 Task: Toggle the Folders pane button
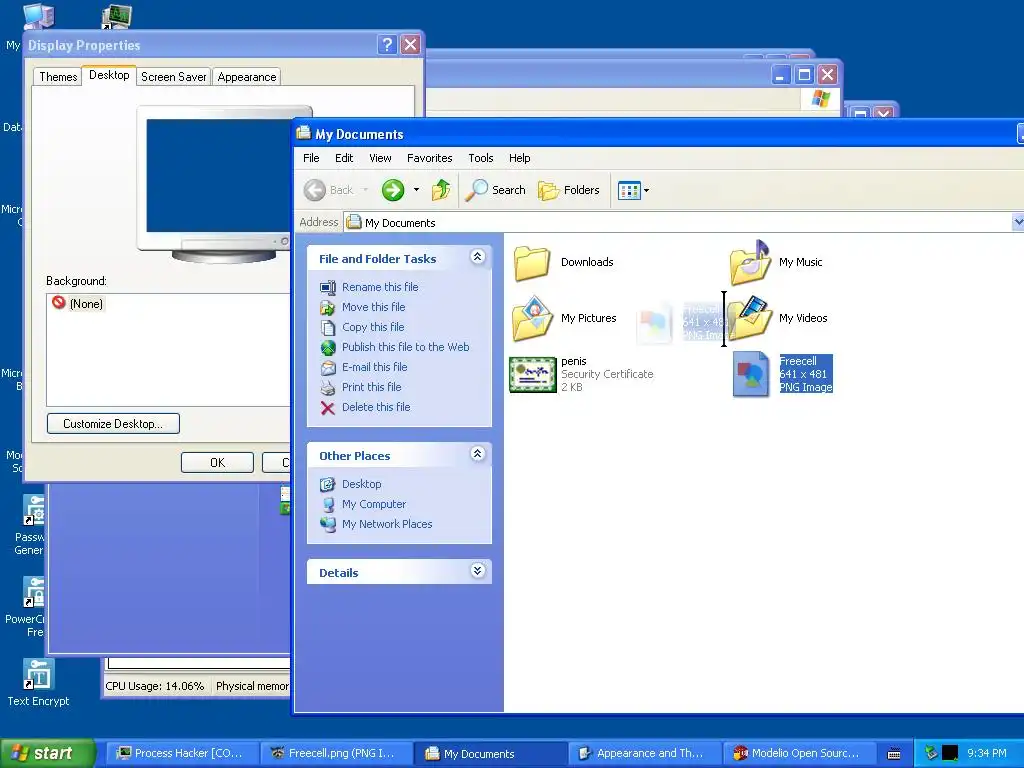point(568,190)
